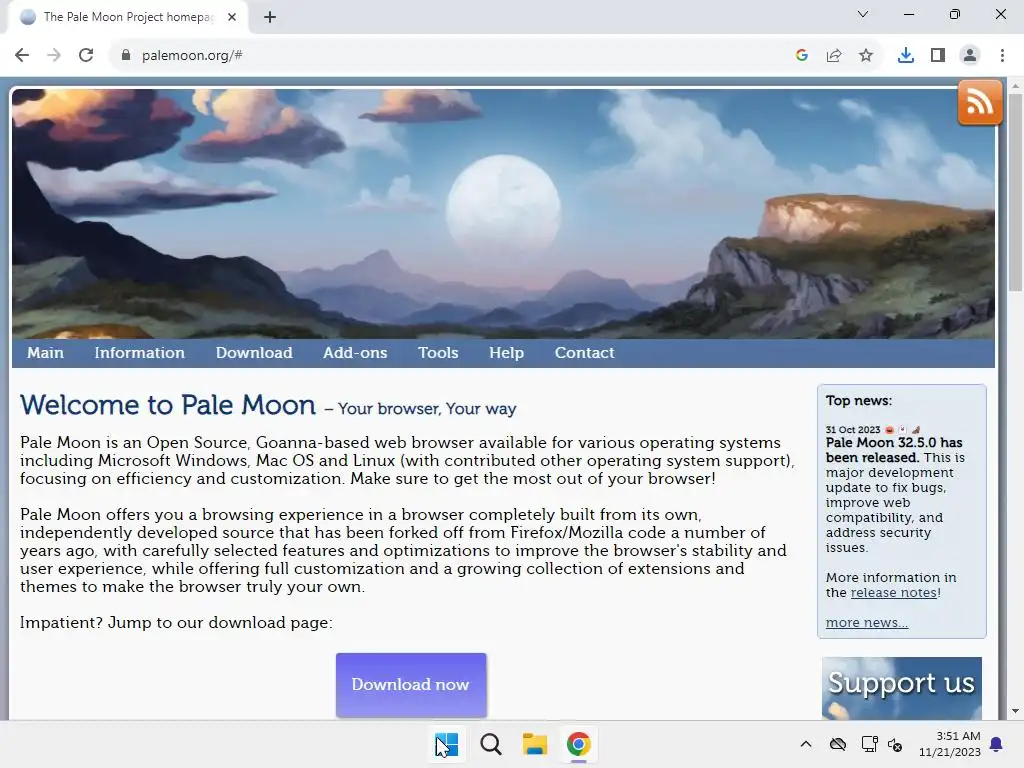Click the page vertical scrollbar thumb
This screenshot has height=768, width=1024.
coord(1016,193)
